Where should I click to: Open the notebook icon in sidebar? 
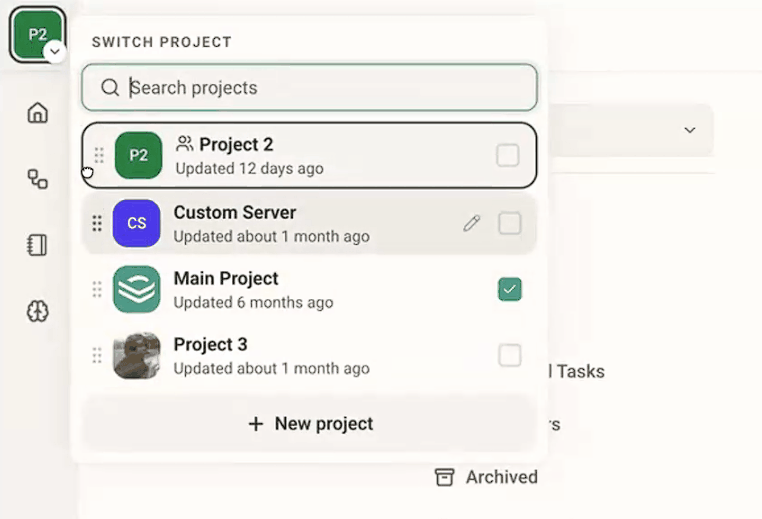(37, 245)
